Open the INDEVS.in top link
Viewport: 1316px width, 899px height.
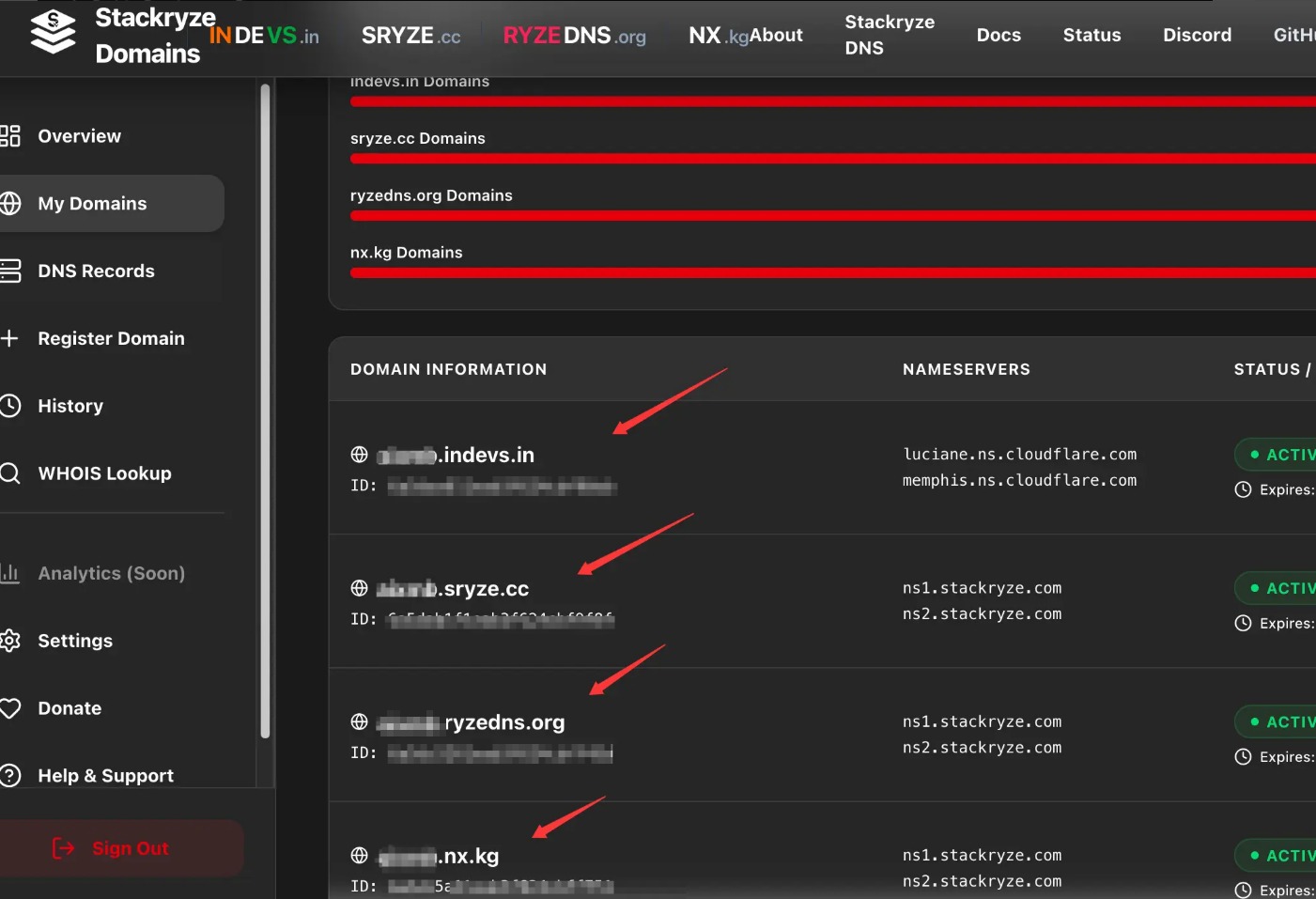(264, 36)
